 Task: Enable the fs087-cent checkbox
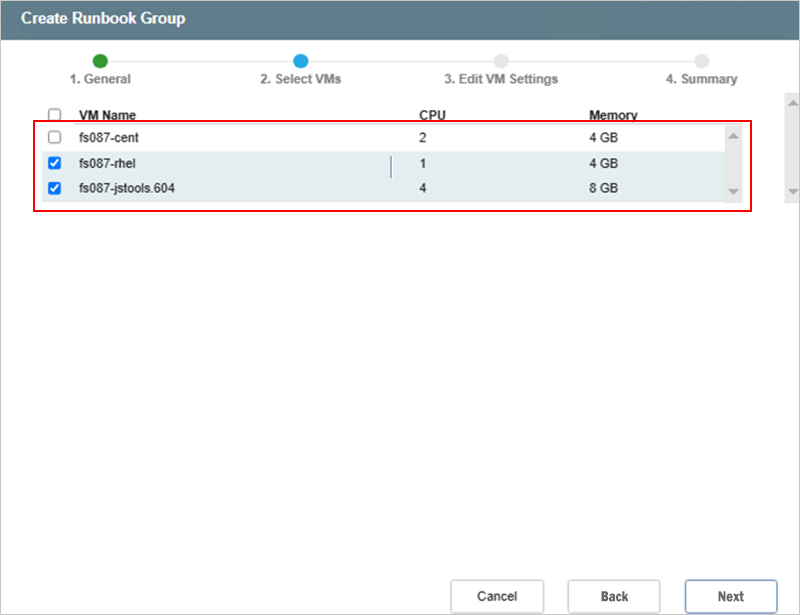[55, 138]
